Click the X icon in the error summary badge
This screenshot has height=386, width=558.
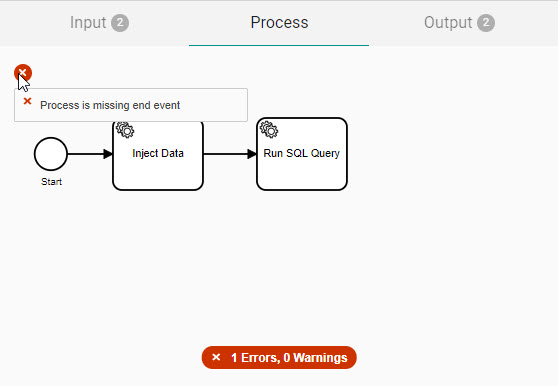pyautogui.click(x=216, y=357)
